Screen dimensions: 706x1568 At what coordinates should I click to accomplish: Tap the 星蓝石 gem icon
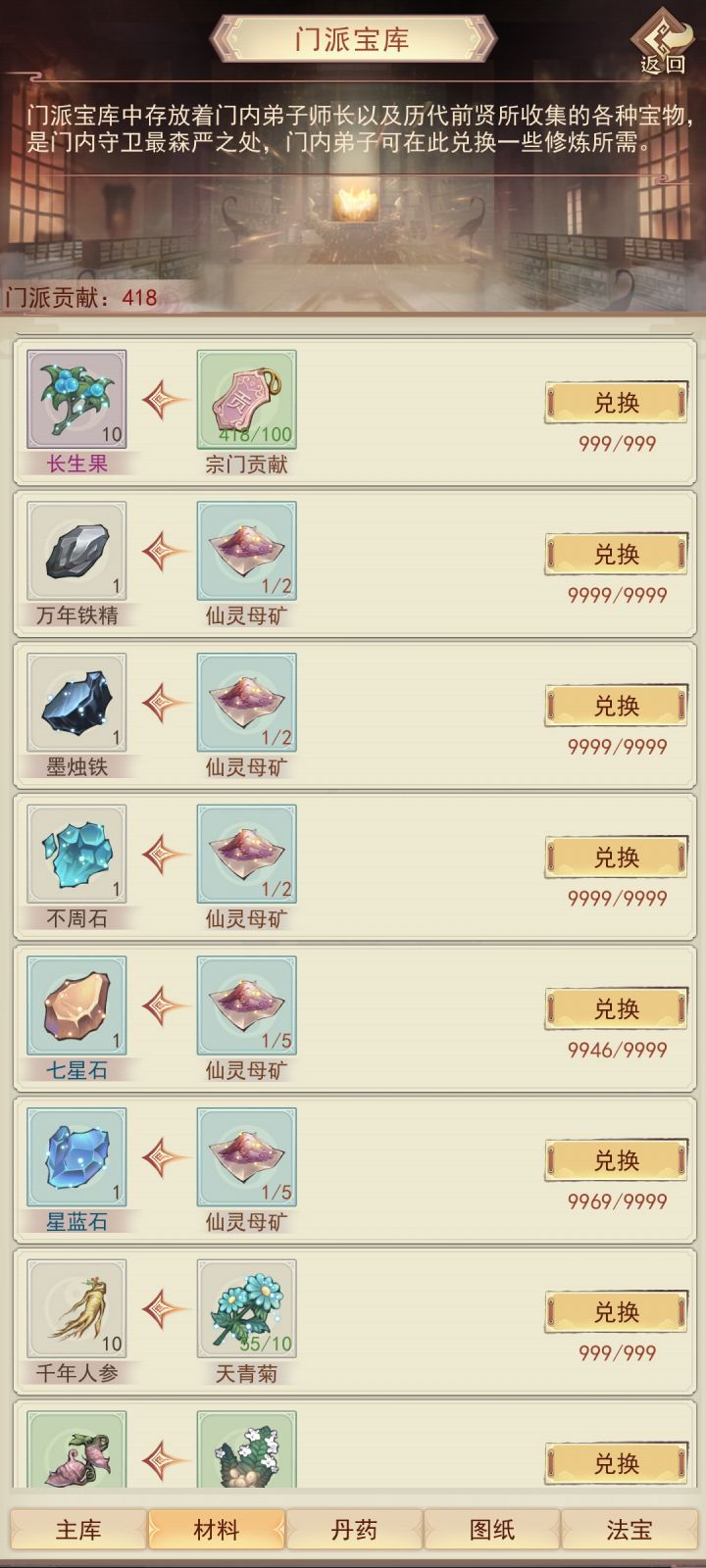(76, 1157)
